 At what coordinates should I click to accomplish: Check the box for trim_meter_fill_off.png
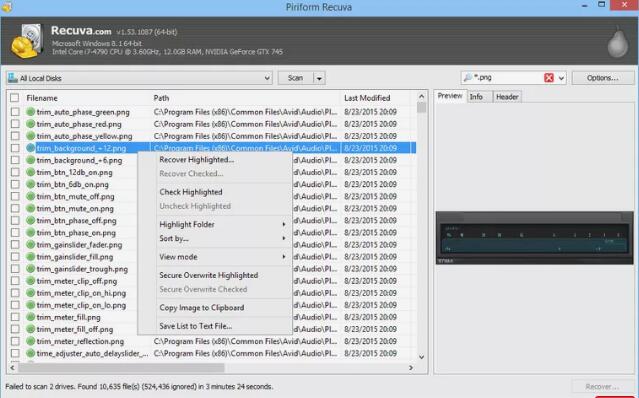coord(15,329)
